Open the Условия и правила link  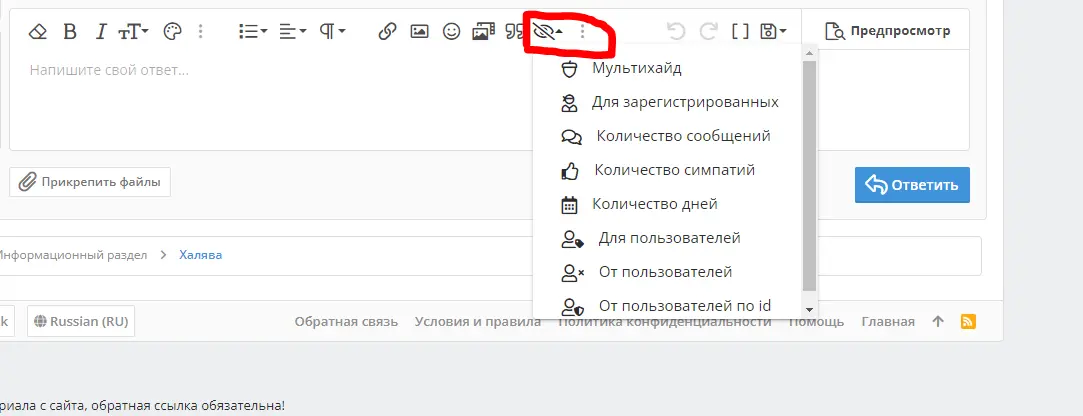click(x=478, y=321)
